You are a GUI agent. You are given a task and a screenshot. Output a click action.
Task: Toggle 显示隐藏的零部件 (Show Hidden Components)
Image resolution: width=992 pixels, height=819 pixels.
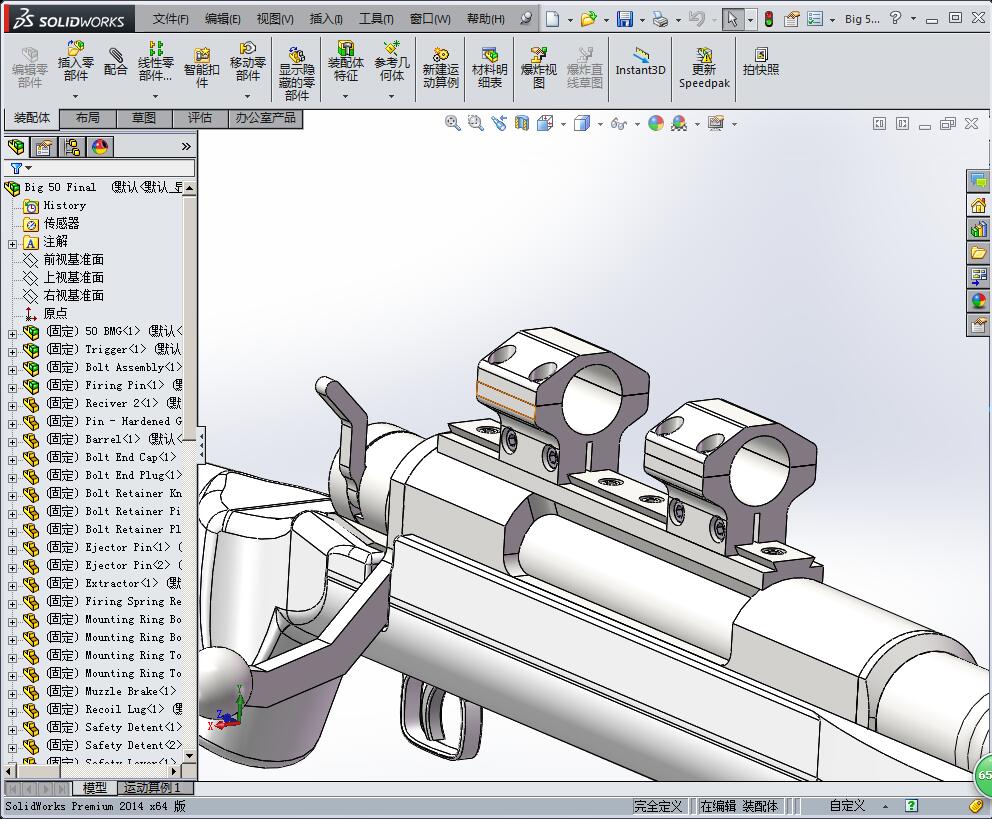[x=296, y=62]
